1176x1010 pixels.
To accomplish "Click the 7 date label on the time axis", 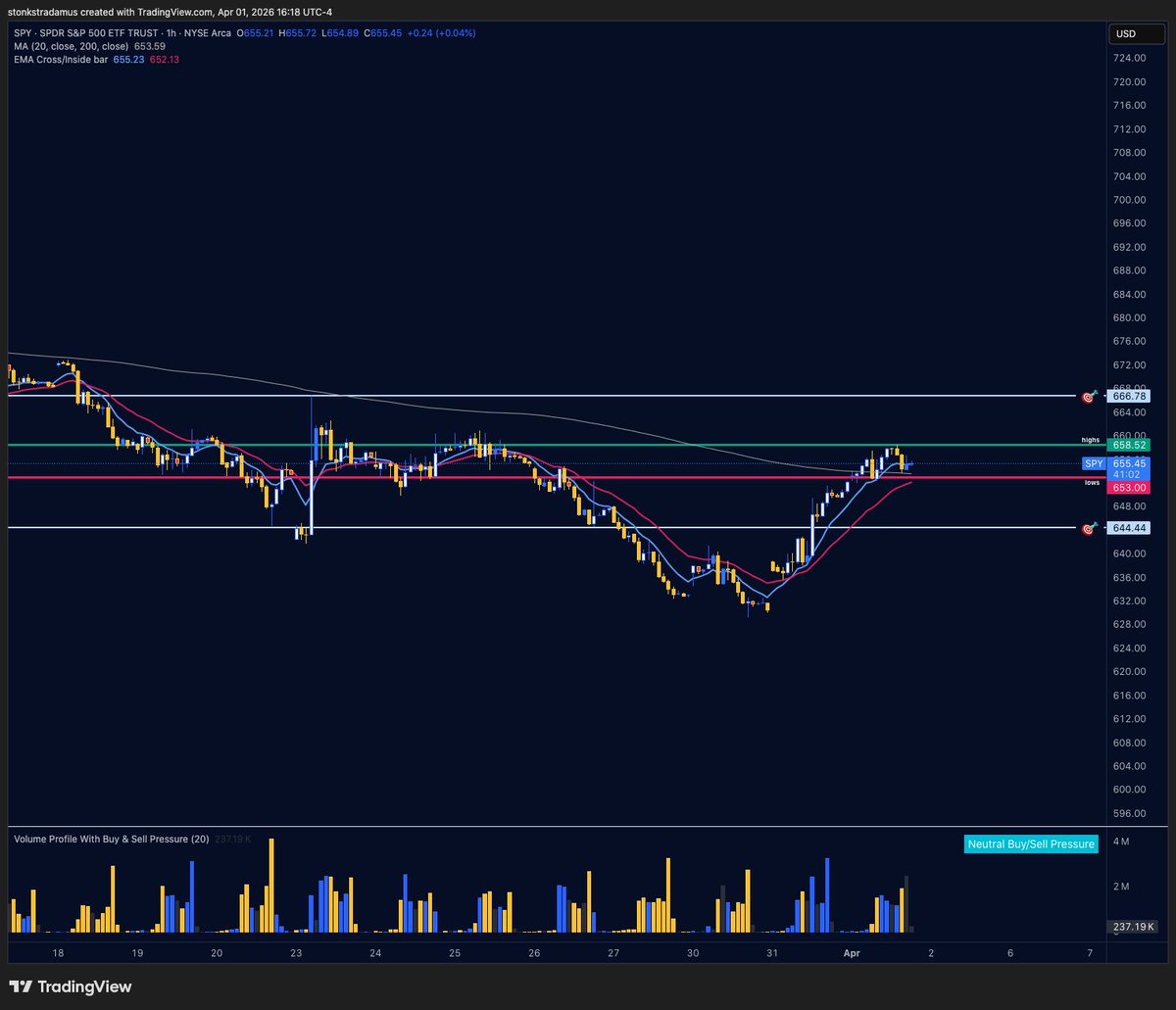I will coord(1089,952).
